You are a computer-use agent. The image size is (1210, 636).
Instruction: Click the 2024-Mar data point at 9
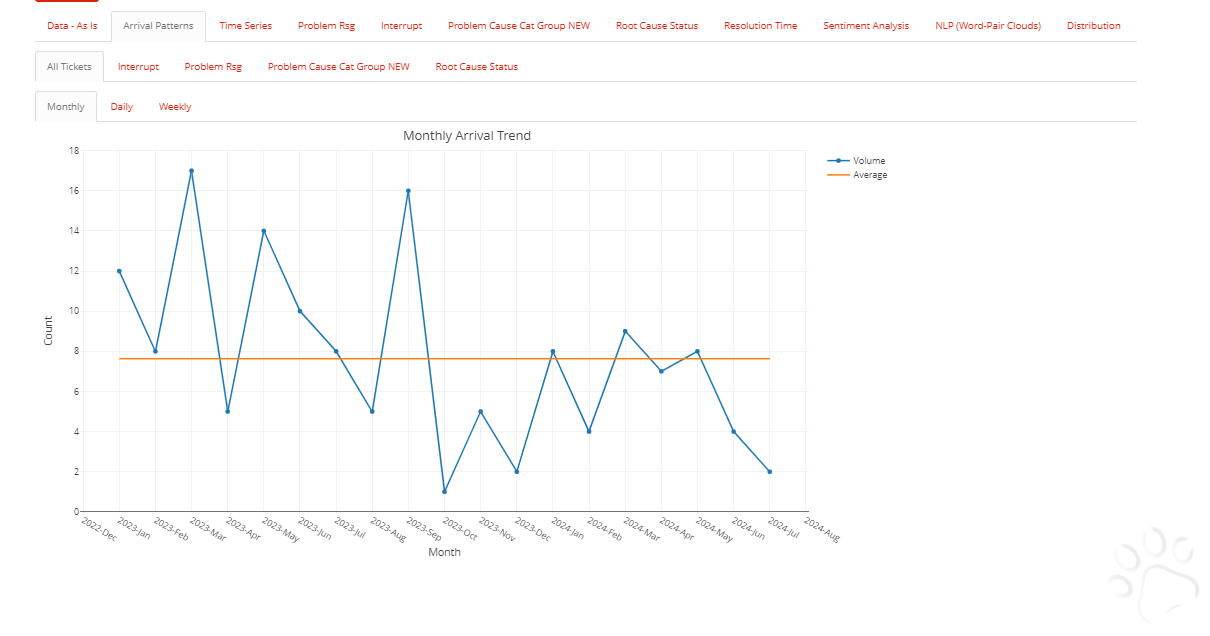625,331
